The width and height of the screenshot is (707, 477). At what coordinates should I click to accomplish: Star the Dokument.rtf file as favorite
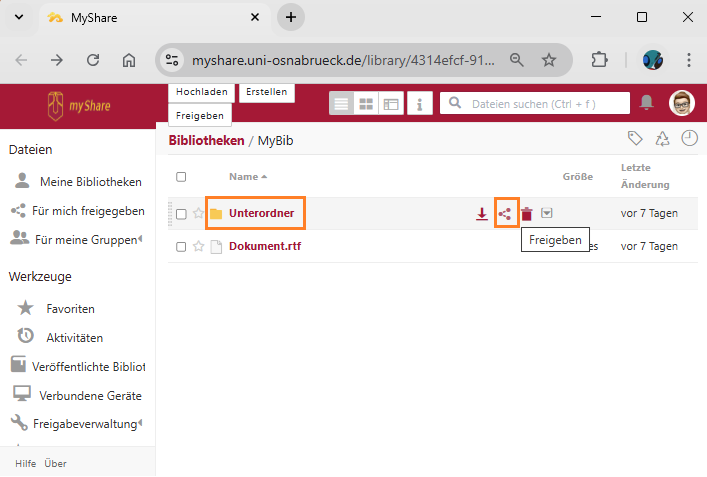tap(198, 246)
